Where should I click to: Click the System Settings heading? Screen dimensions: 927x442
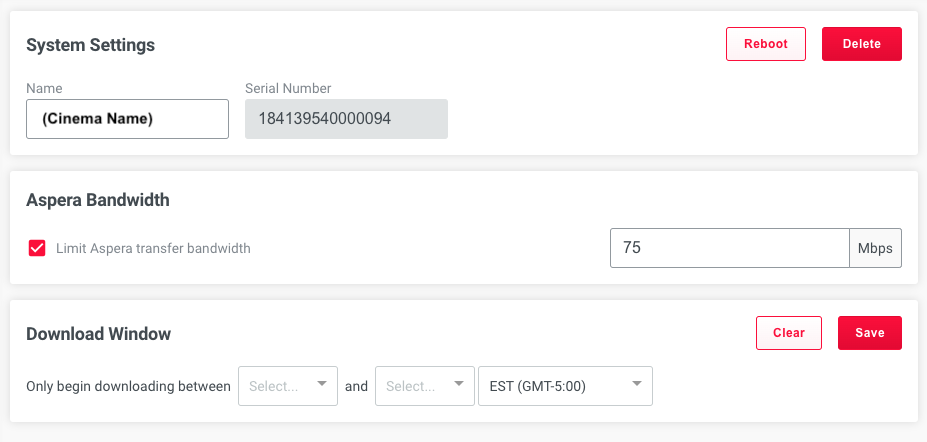(90, 45)
